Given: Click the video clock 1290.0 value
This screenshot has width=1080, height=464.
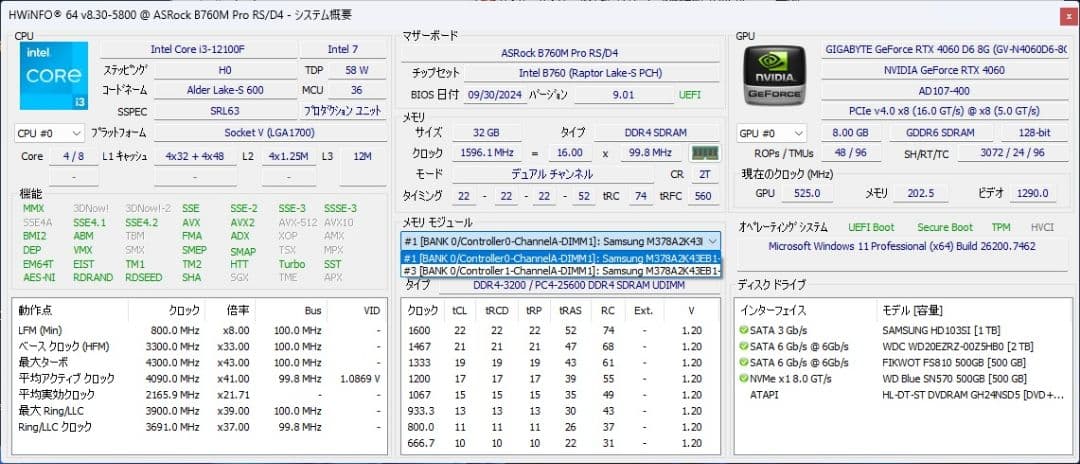Looking at the screenshot, I should [x=1032, y=193].
